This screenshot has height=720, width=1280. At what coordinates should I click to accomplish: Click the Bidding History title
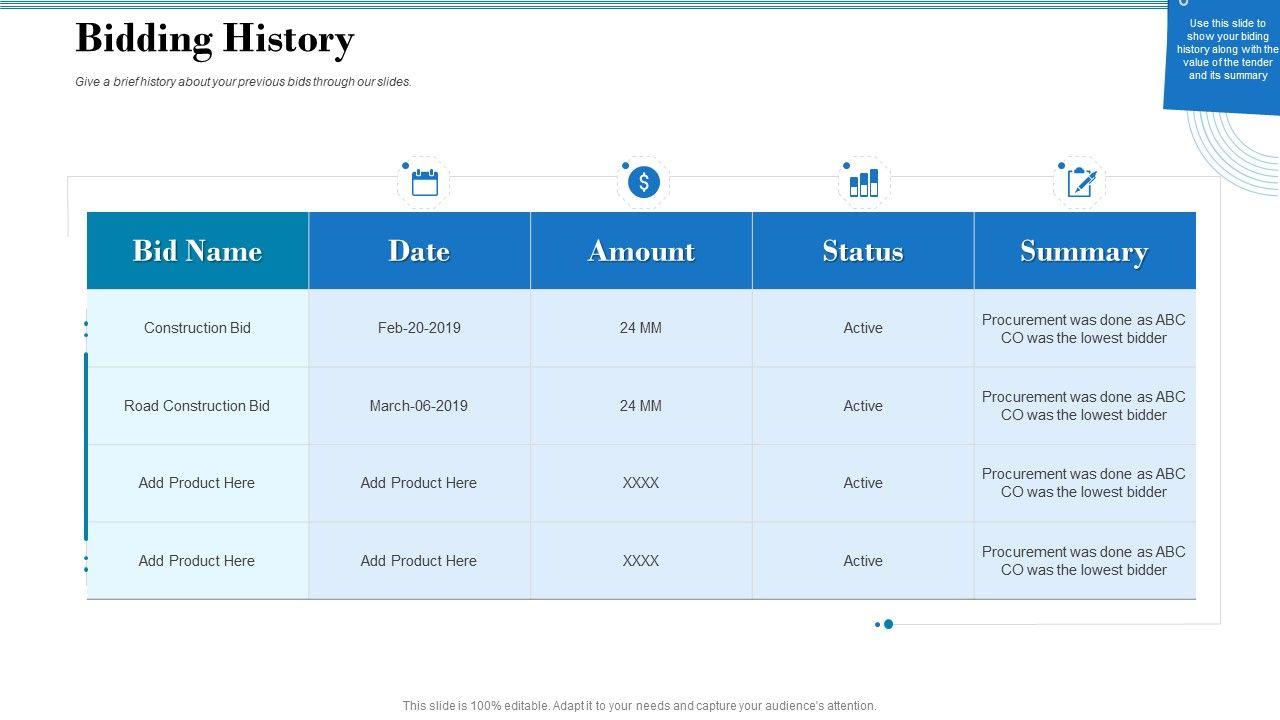point(215,40)
